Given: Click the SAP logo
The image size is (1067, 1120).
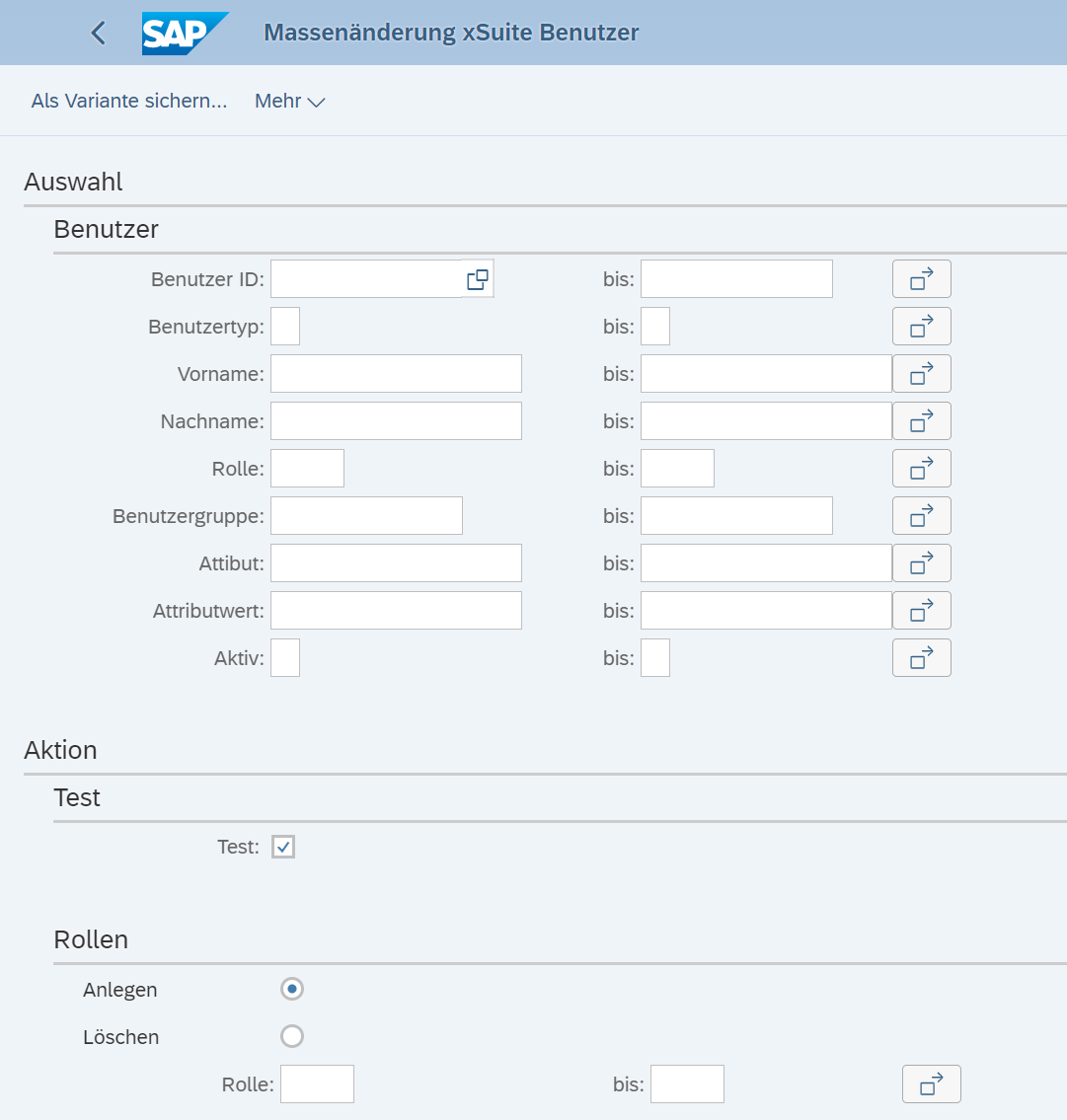Looking at the screenshot, I should pos(184,33).
